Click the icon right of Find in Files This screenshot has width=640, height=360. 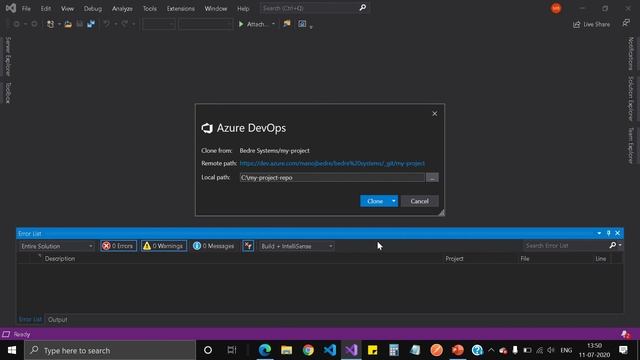[302, 24]
